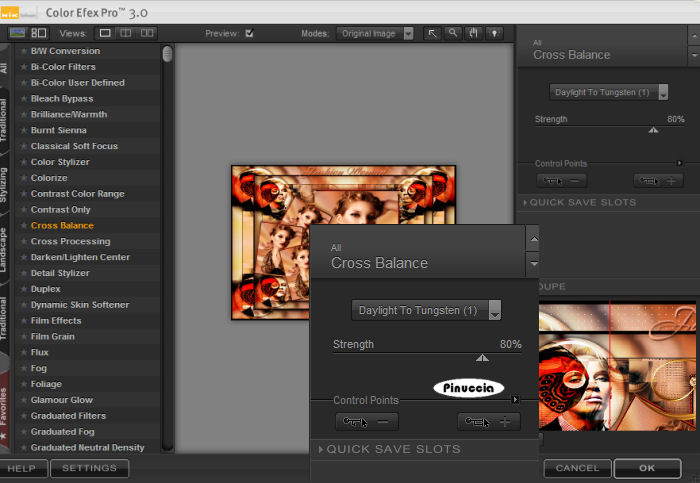
Task: Select the arrow selection tool
Action: [x=432, y=33]
